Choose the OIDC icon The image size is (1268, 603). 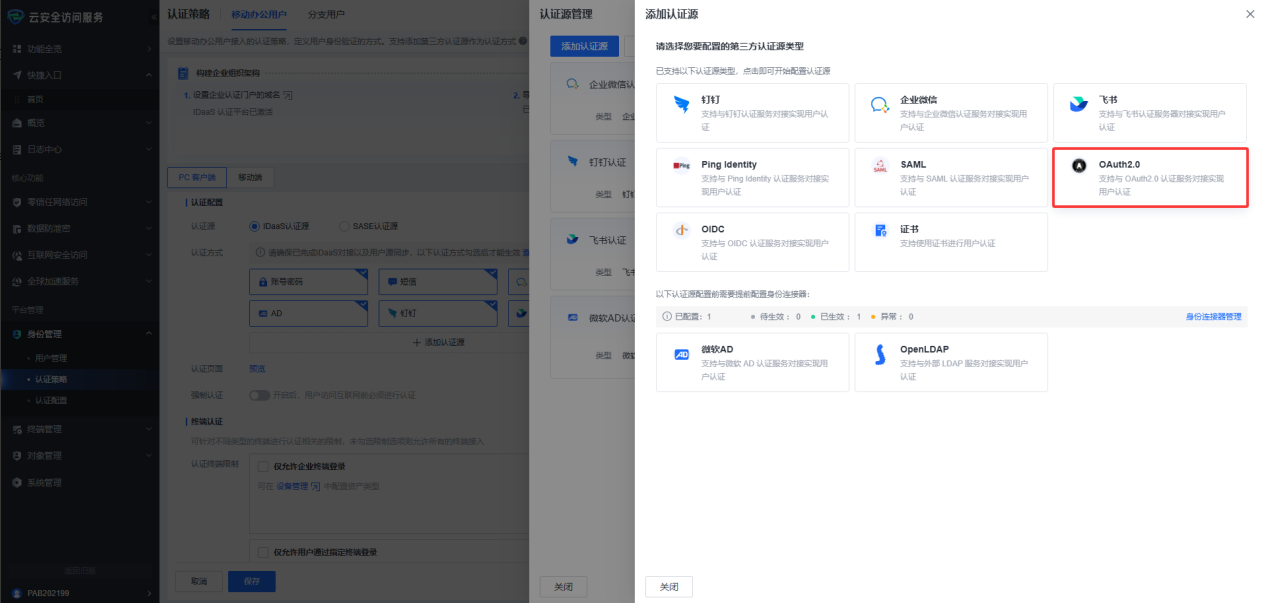pyautogui.click(x=682, y=230)
